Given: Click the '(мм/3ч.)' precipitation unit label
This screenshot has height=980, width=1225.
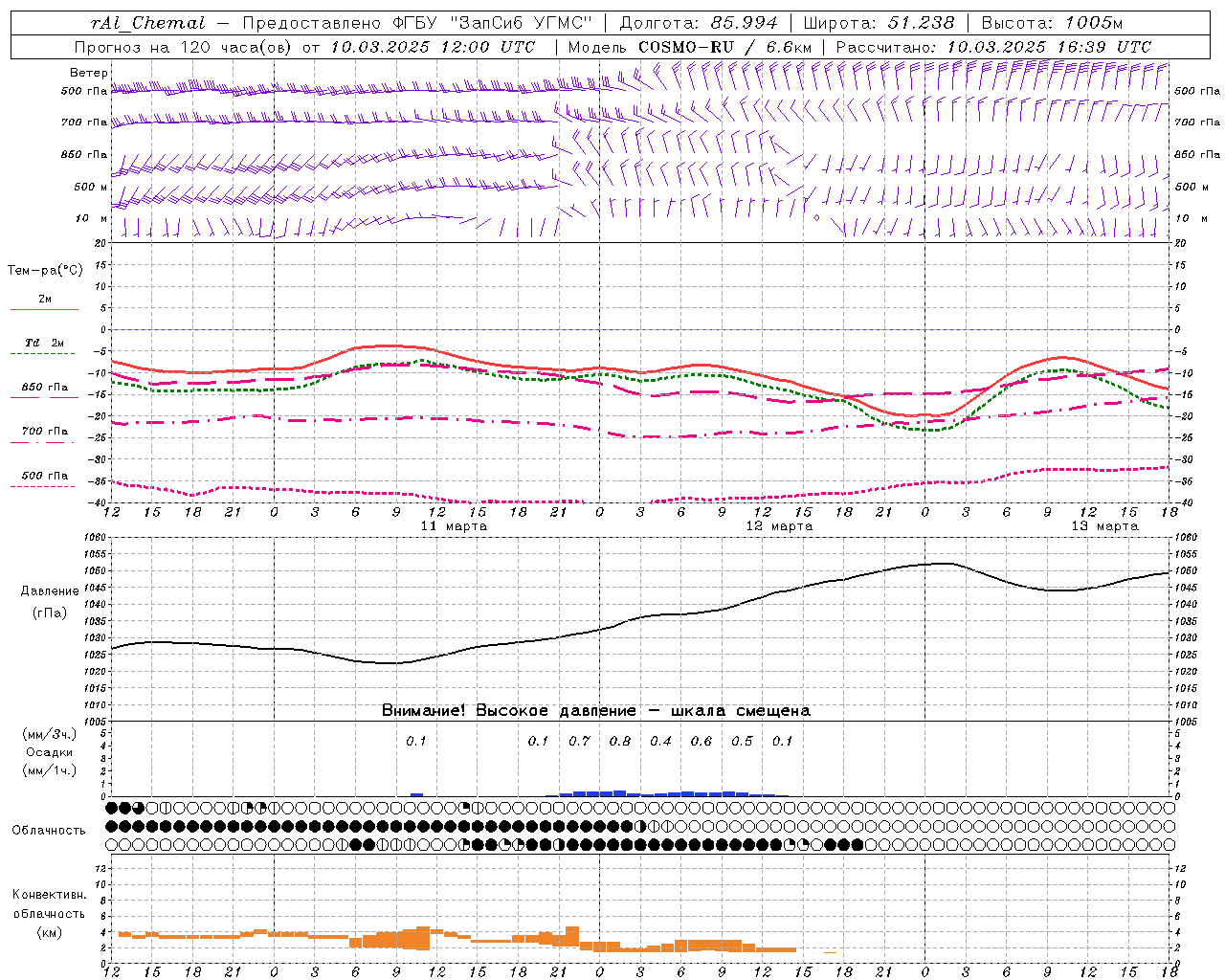Looking at the screenshot, I should click(x=50, y=735).
